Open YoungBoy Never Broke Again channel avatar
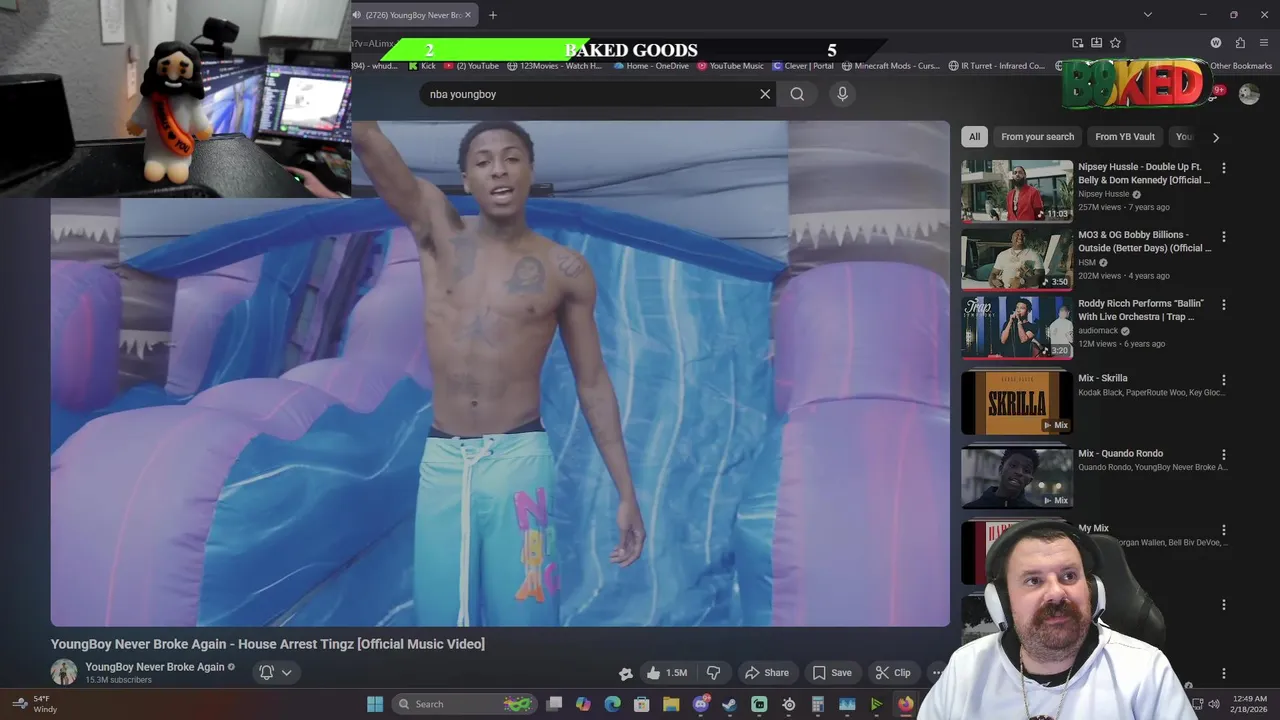Screen dimensions: 1280x720 coord(64,672)
